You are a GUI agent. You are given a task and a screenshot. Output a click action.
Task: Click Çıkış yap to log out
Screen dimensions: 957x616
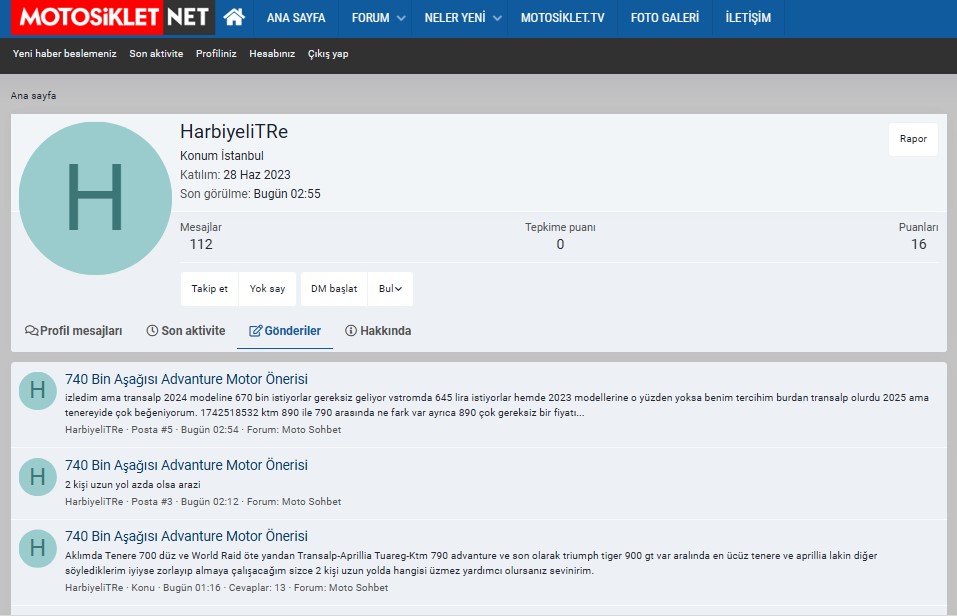tap(328, 54)
